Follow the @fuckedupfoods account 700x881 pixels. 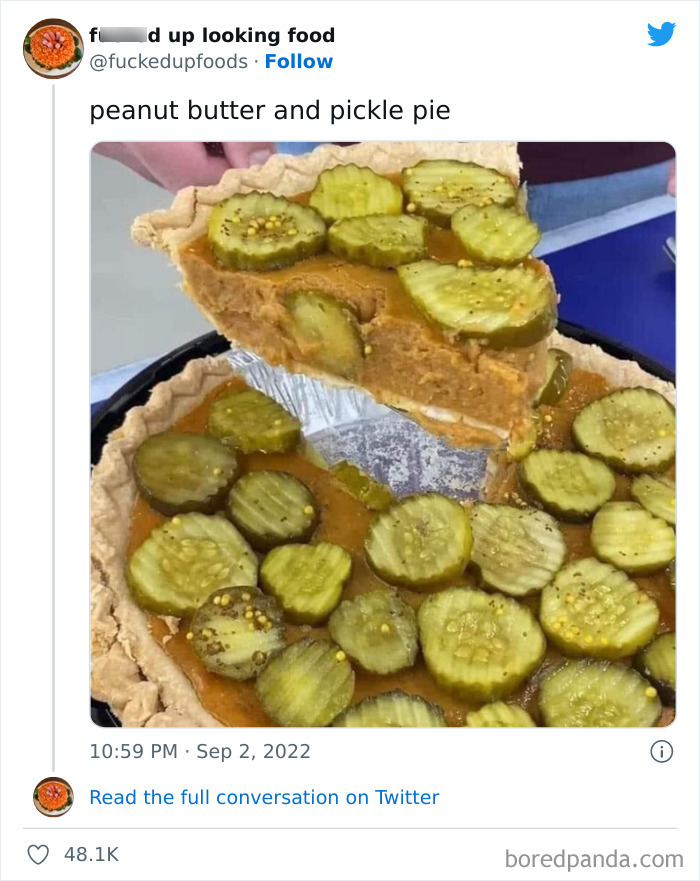(299, 62)
